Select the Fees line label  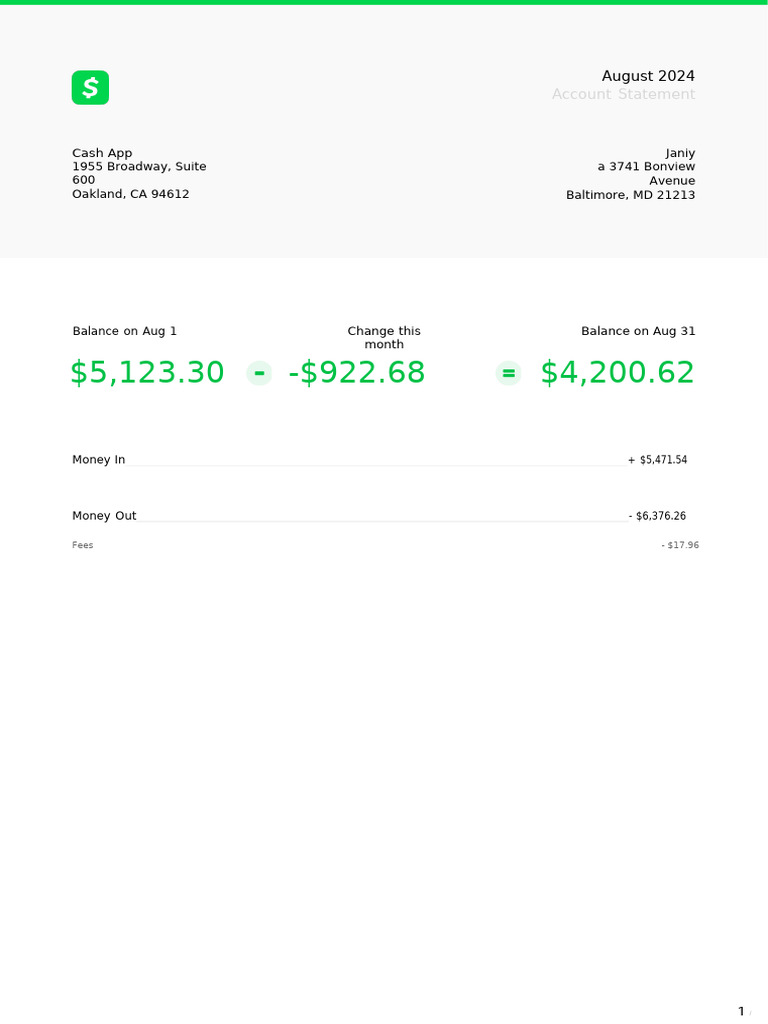(83, 545)
